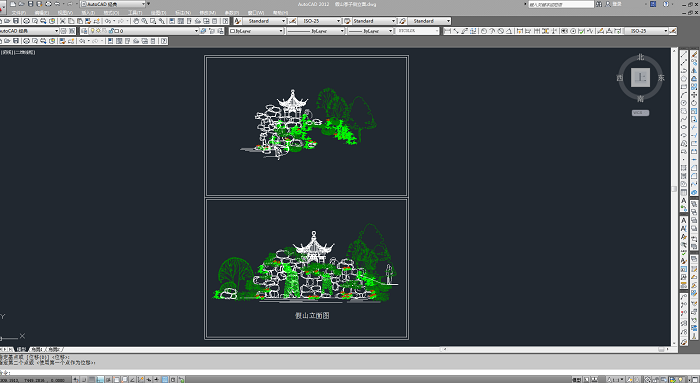Select the Fillet tool in Modify toolbar
Image resolution: width=700 pixels, height=383 pixels.
click(x=694, y=176)
